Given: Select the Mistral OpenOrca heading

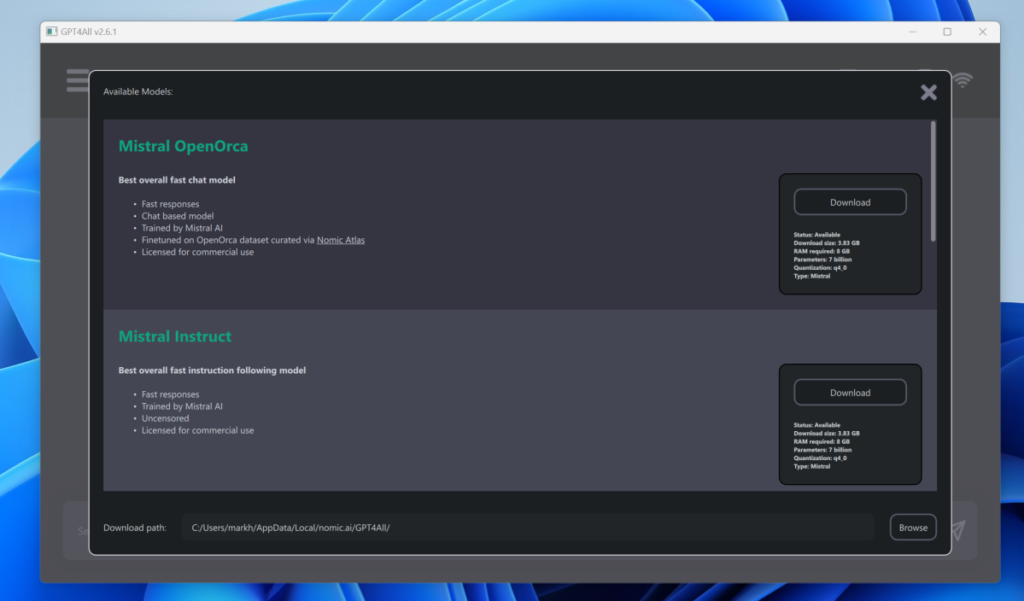Looking at the screenshot, I should [183, 146].
